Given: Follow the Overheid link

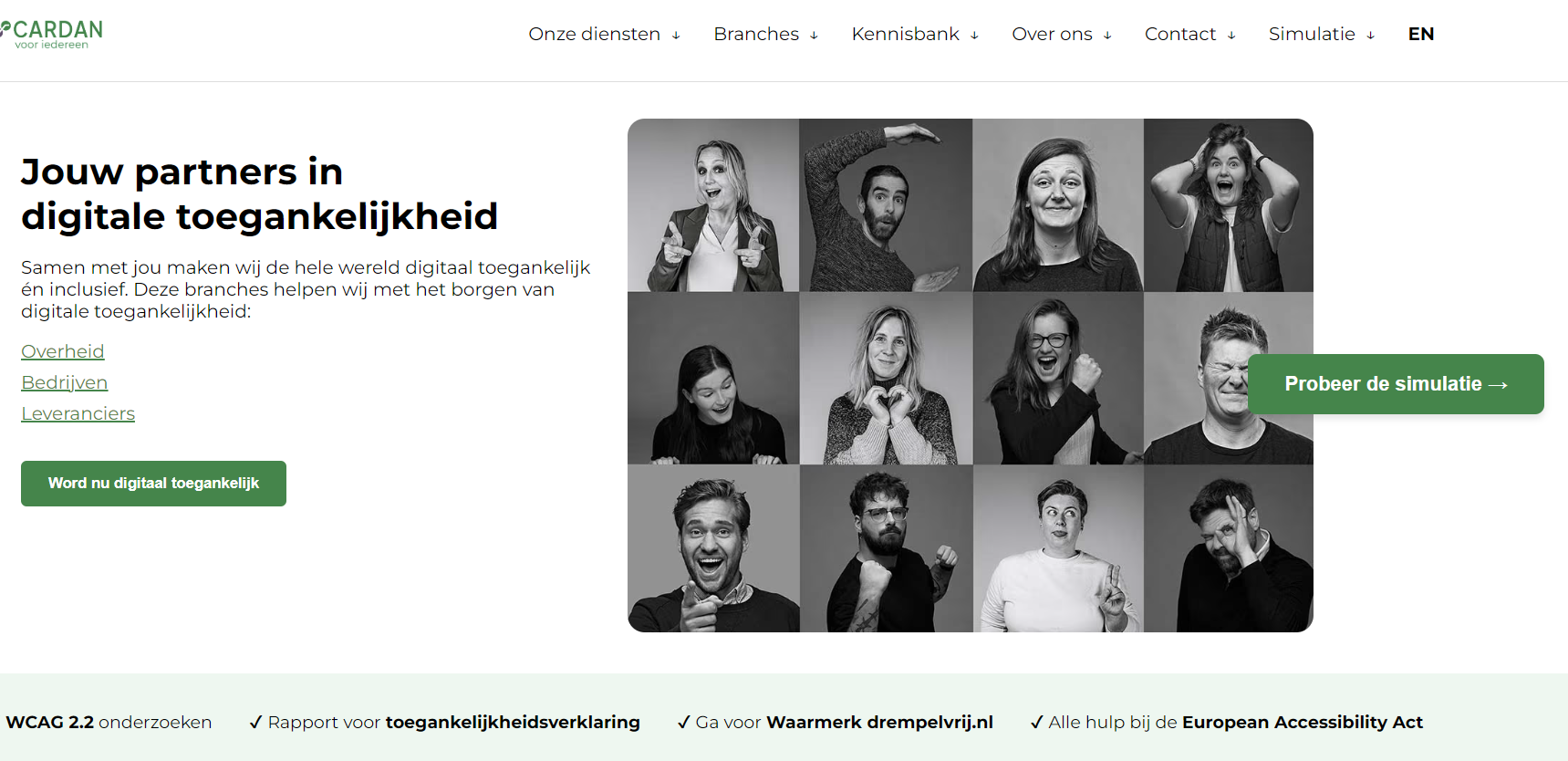Looking at the screenshot, I should 63,351.
